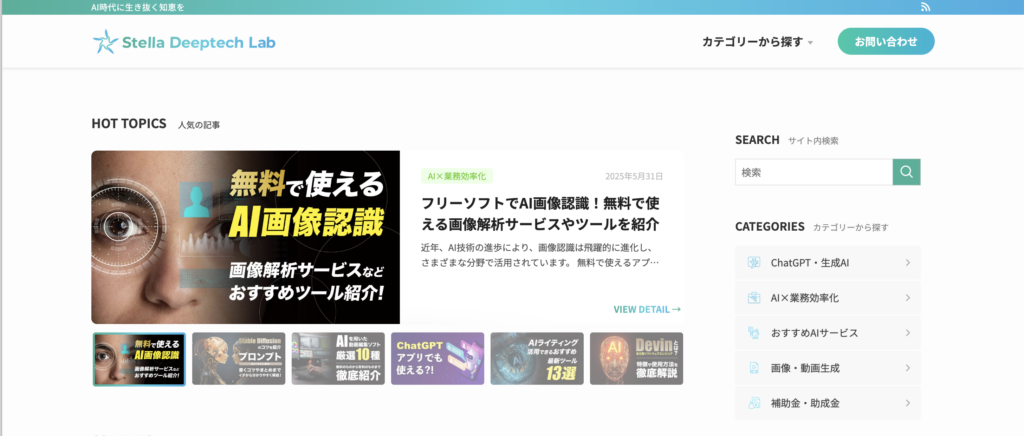
Task: Click the Stella Deeptech Lab star logo
Action: (104, 42)
